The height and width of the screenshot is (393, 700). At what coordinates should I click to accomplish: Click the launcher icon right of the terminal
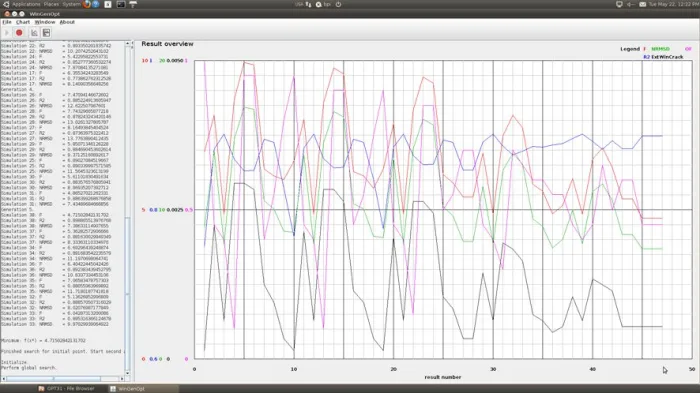[x=133, y=4]
